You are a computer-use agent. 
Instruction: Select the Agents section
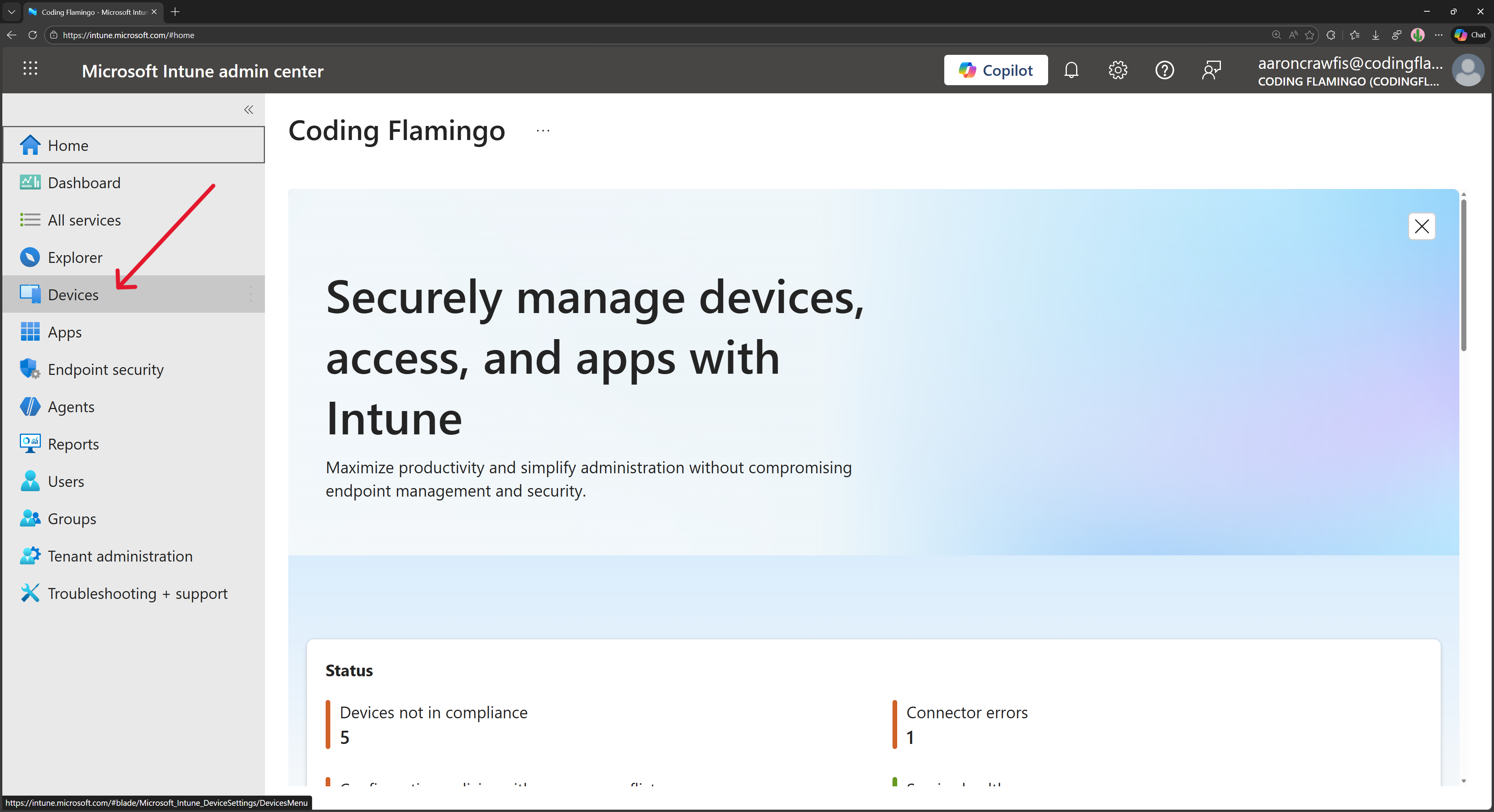pyautogui.click(x=71, y=406)
